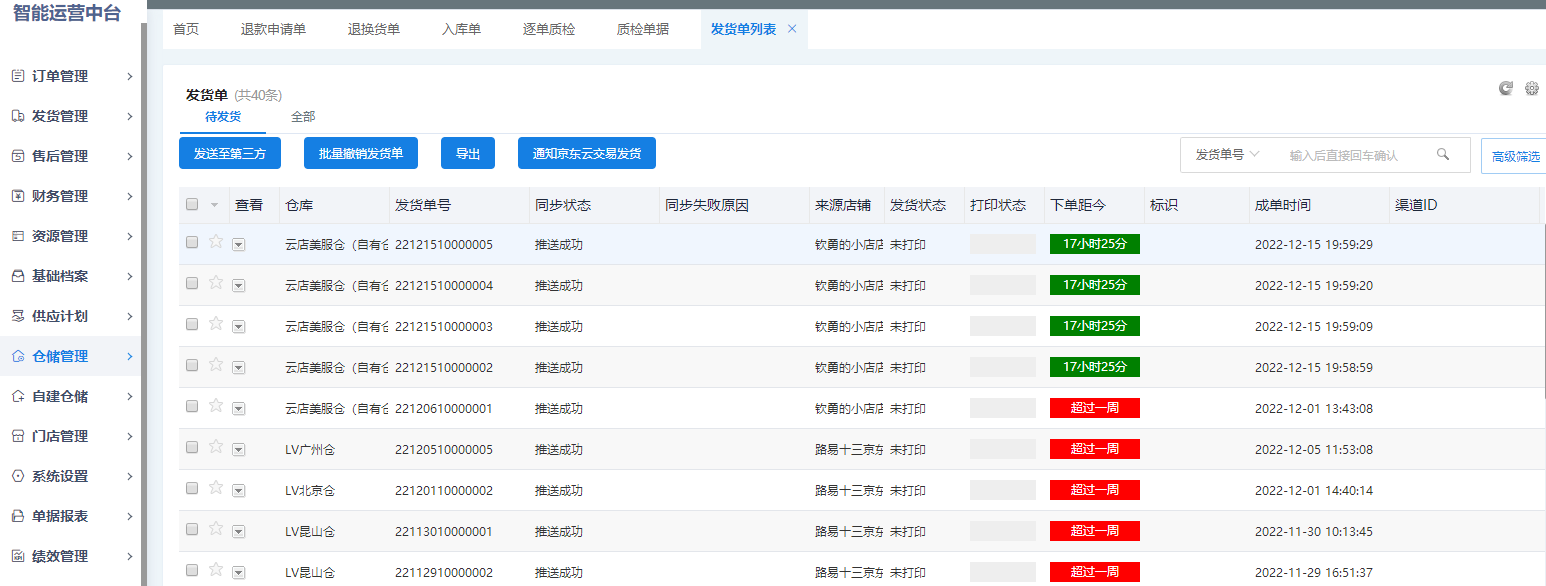
Task: Open the 发货单号 search field dropdown
Action: pyautogui.click(x=1227, y=155)
